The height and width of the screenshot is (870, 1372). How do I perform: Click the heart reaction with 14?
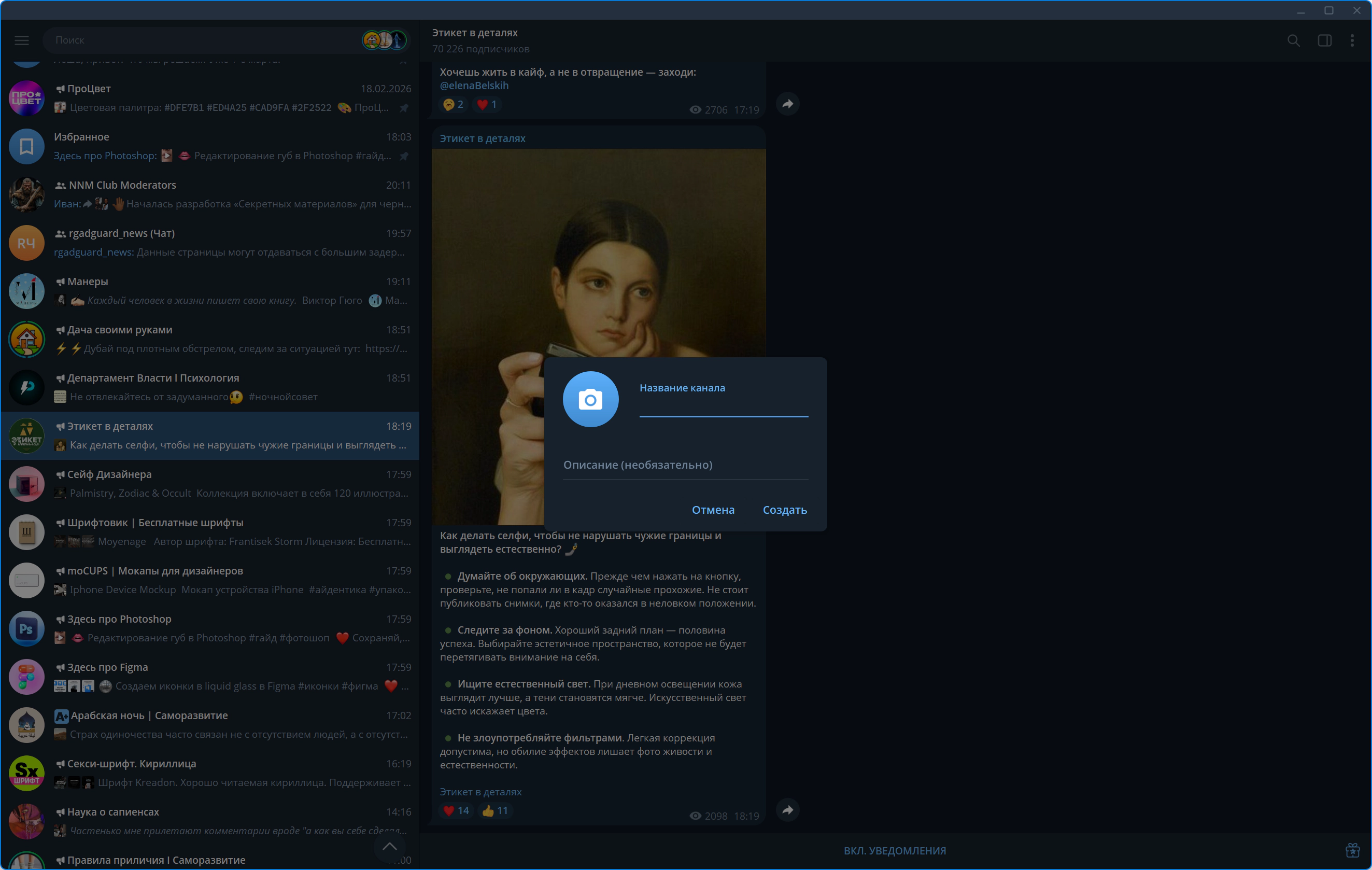456,810
